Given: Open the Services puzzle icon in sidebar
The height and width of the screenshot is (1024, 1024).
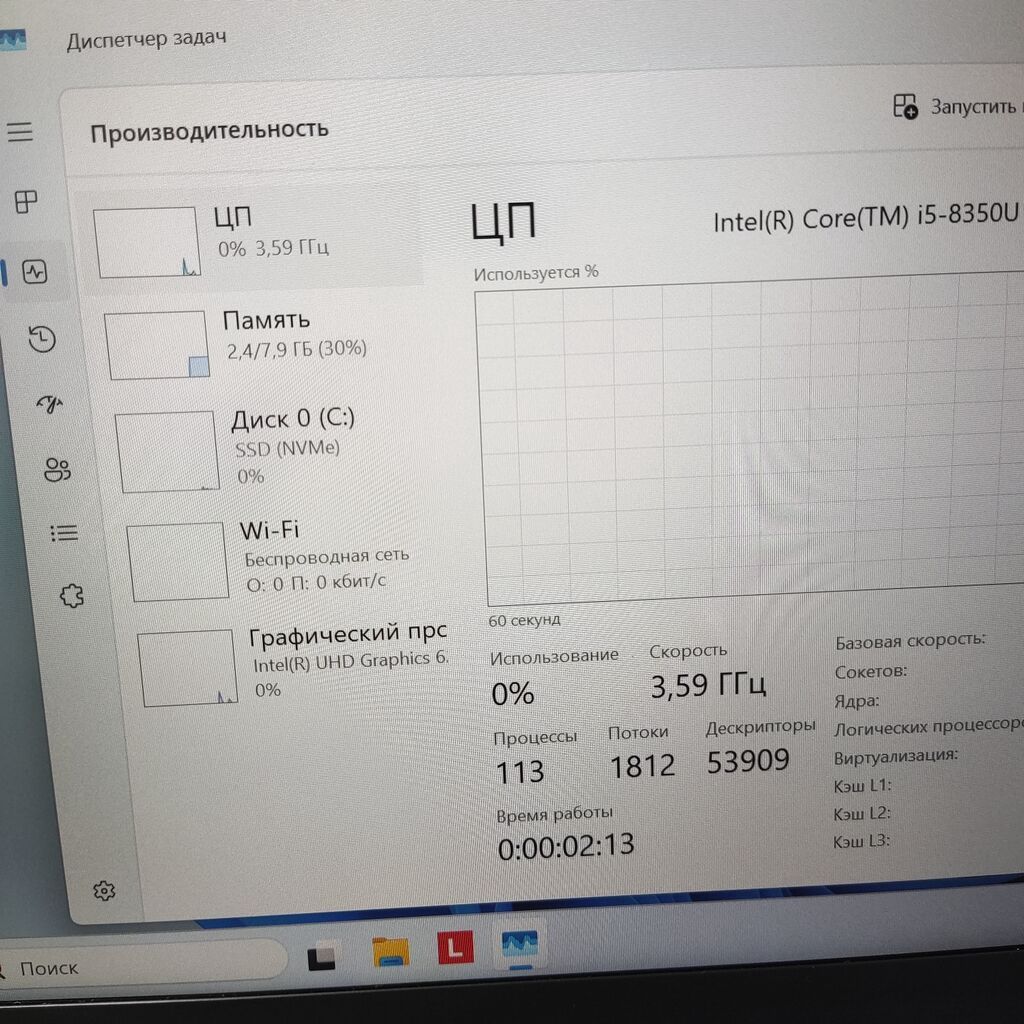Looking at the screenshot, I should (x=72, y=596).
